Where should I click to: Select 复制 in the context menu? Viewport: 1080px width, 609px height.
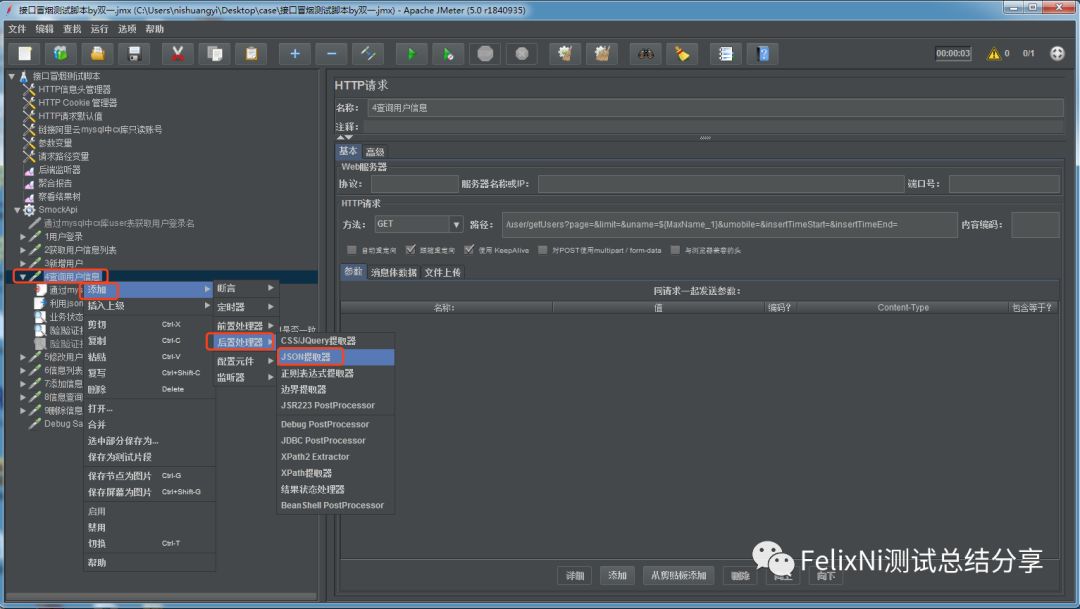(149, 340)
